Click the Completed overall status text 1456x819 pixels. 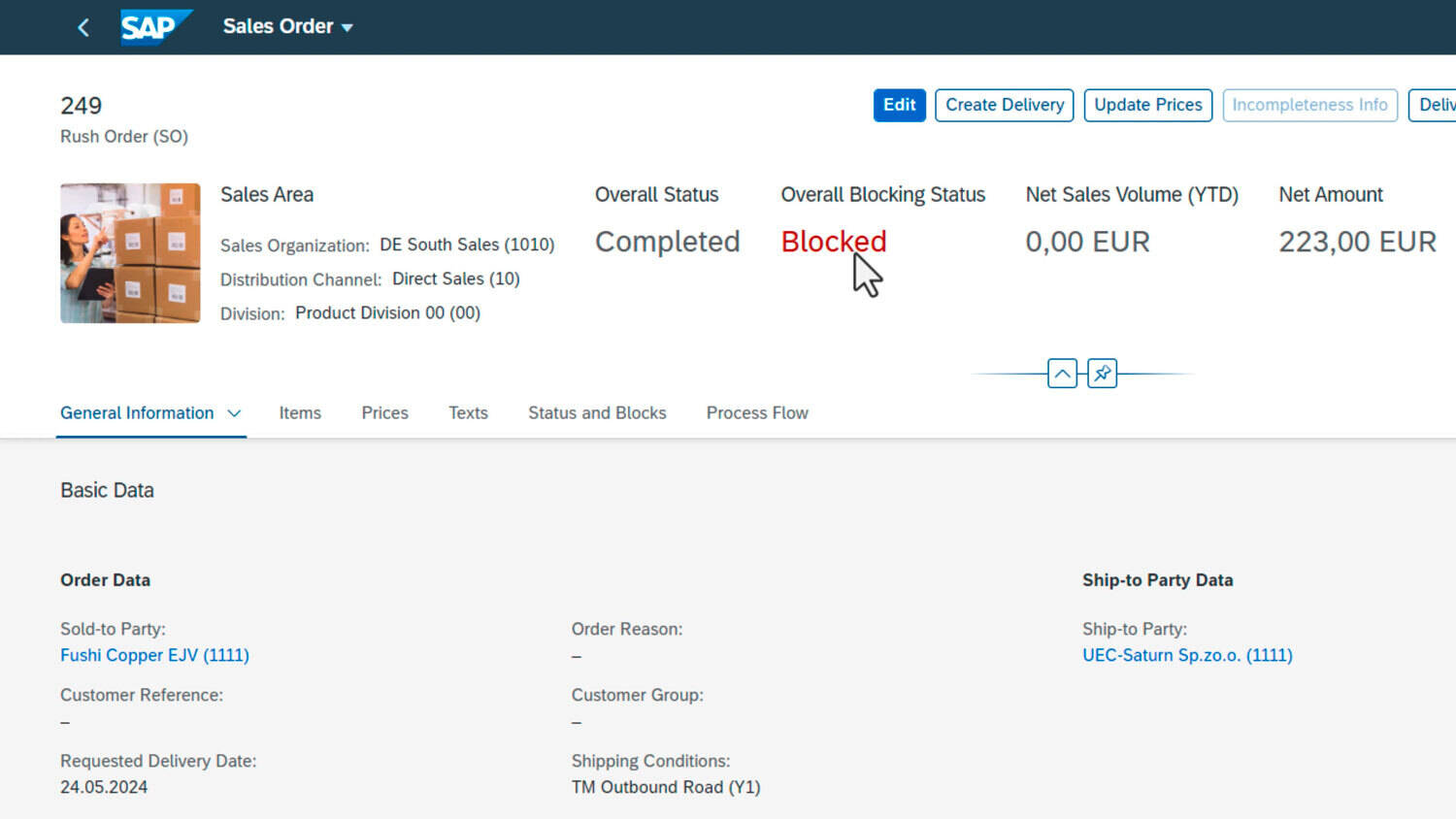click(667, 242)
